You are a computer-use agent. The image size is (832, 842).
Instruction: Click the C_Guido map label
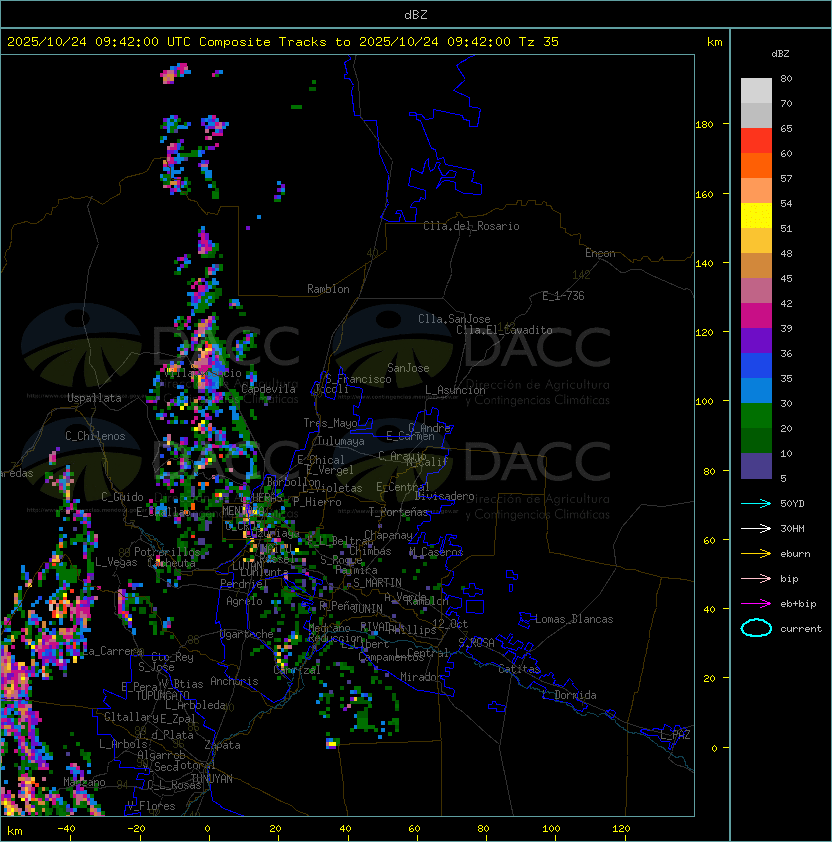coord(122,497)
